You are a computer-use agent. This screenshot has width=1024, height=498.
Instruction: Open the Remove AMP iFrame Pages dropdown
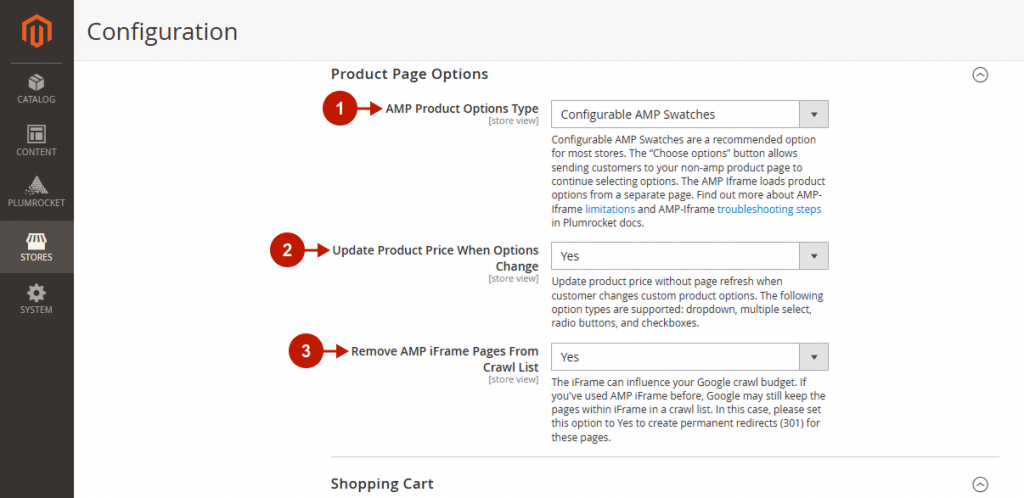(x=690, y=357)
